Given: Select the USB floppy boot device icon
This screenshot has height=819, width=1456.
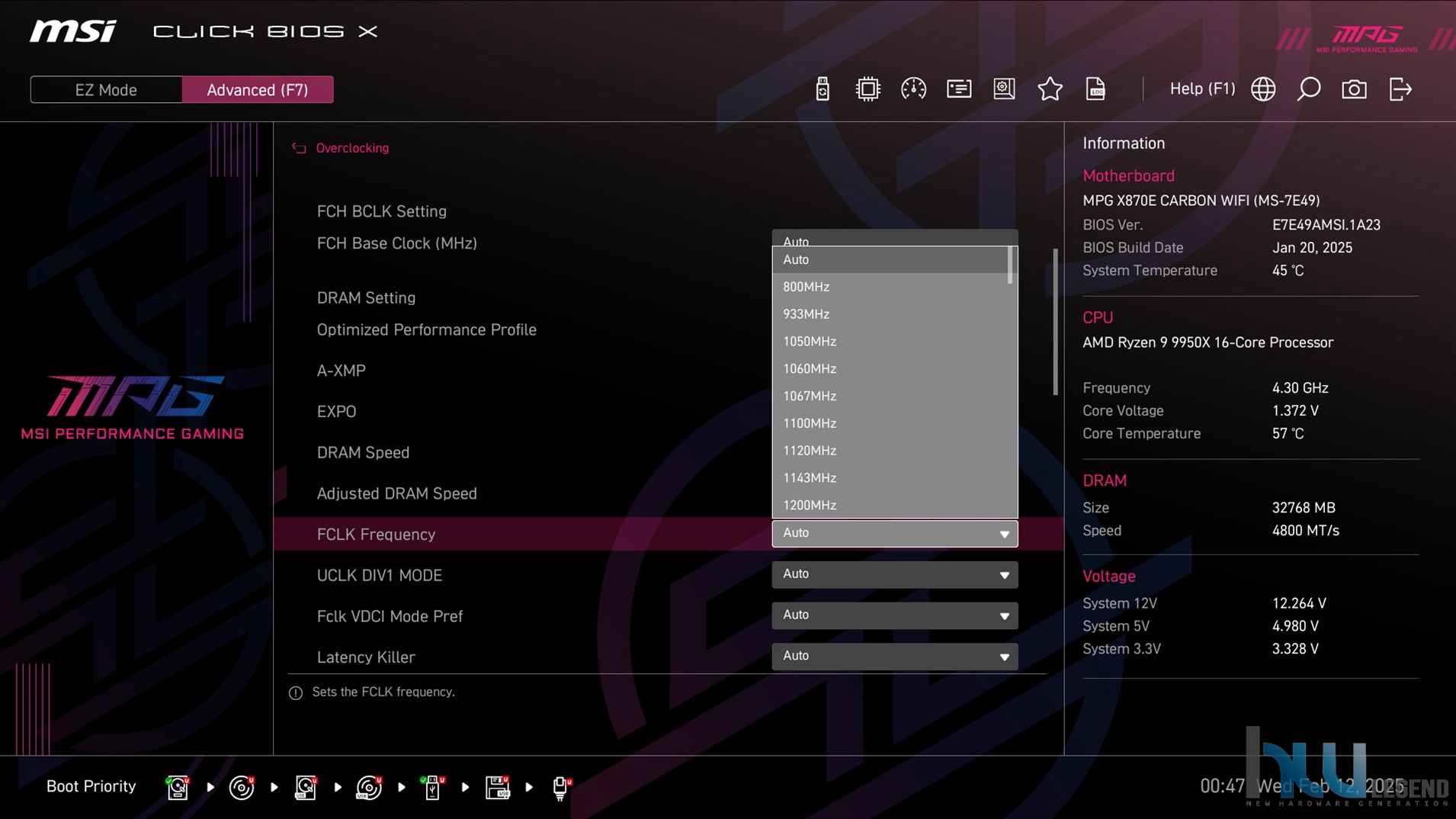Looking at the screenshot, I should (497, 786).
